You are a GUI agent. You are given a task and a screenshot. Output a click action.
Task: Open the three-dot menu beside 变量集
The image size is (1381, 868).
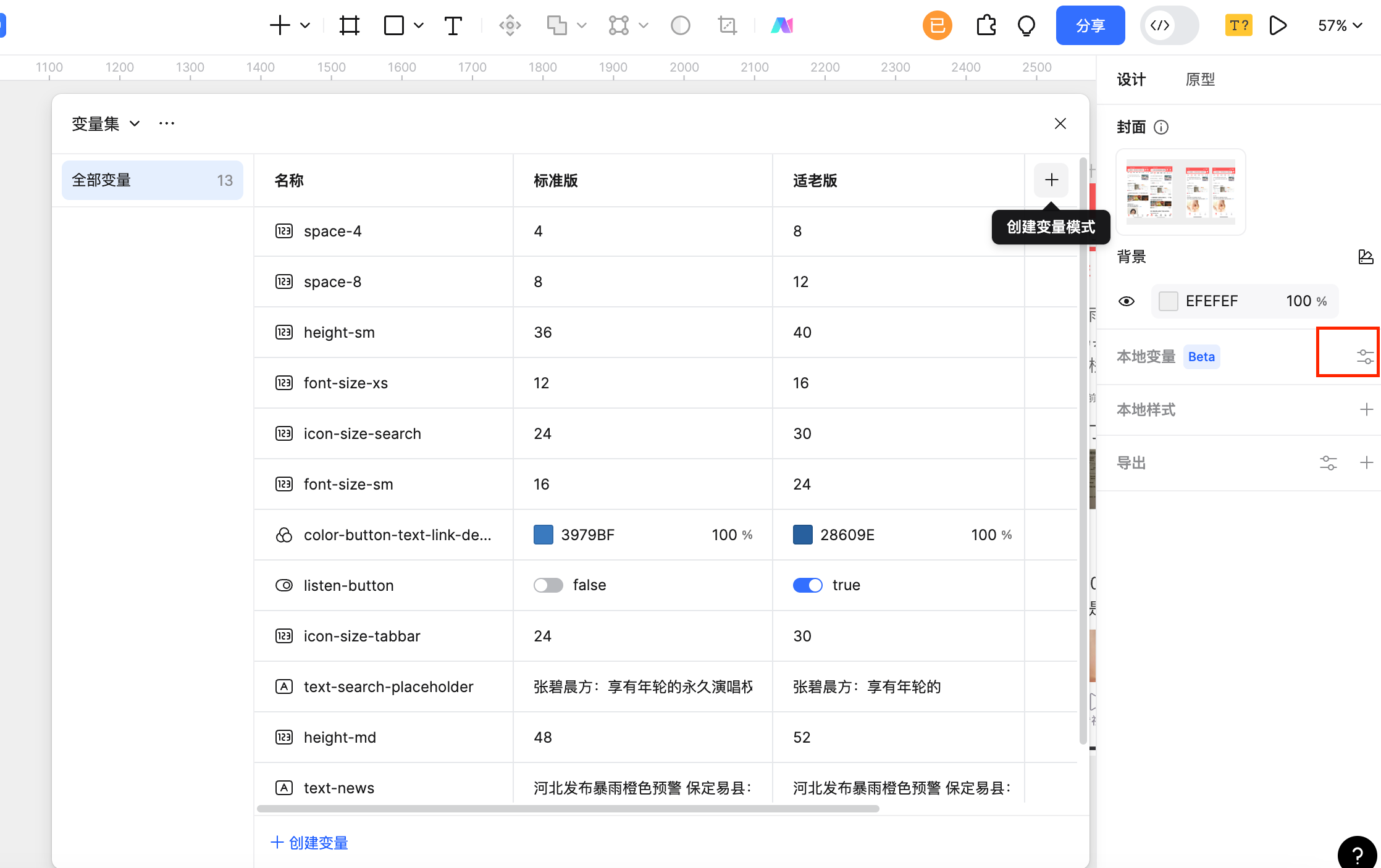166,123
